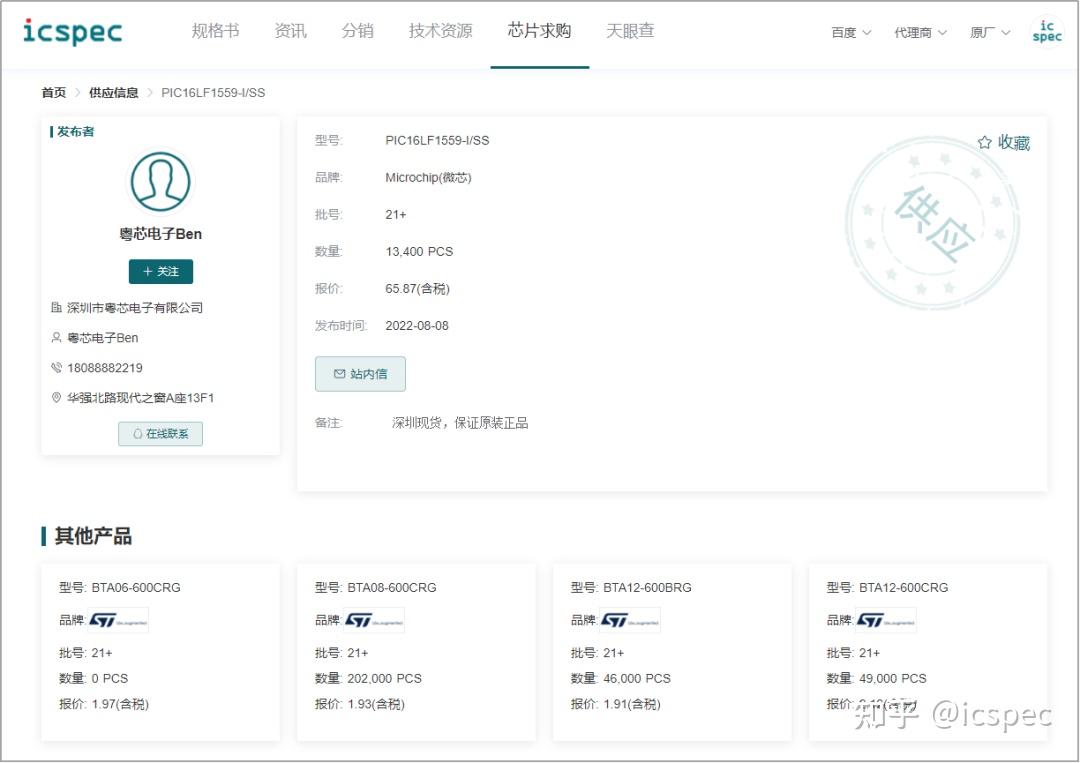Click the person icon next to 粤芯电子Ben
Screen dimensions: 1080x763
pyautogui.click(x=58, y=337)
